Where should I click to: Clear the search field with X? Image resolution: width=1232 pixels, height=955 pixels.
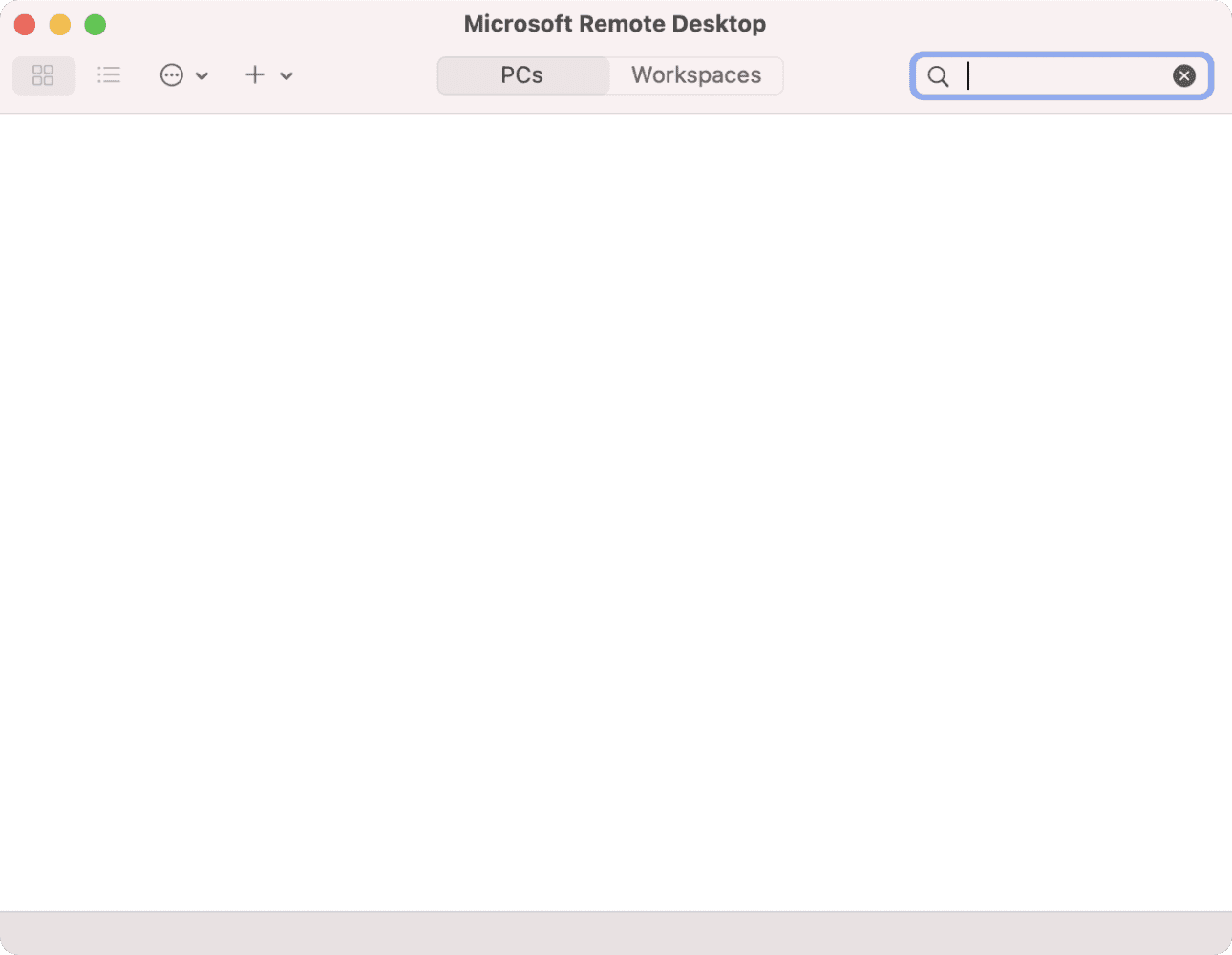(x=1184, y=75)
